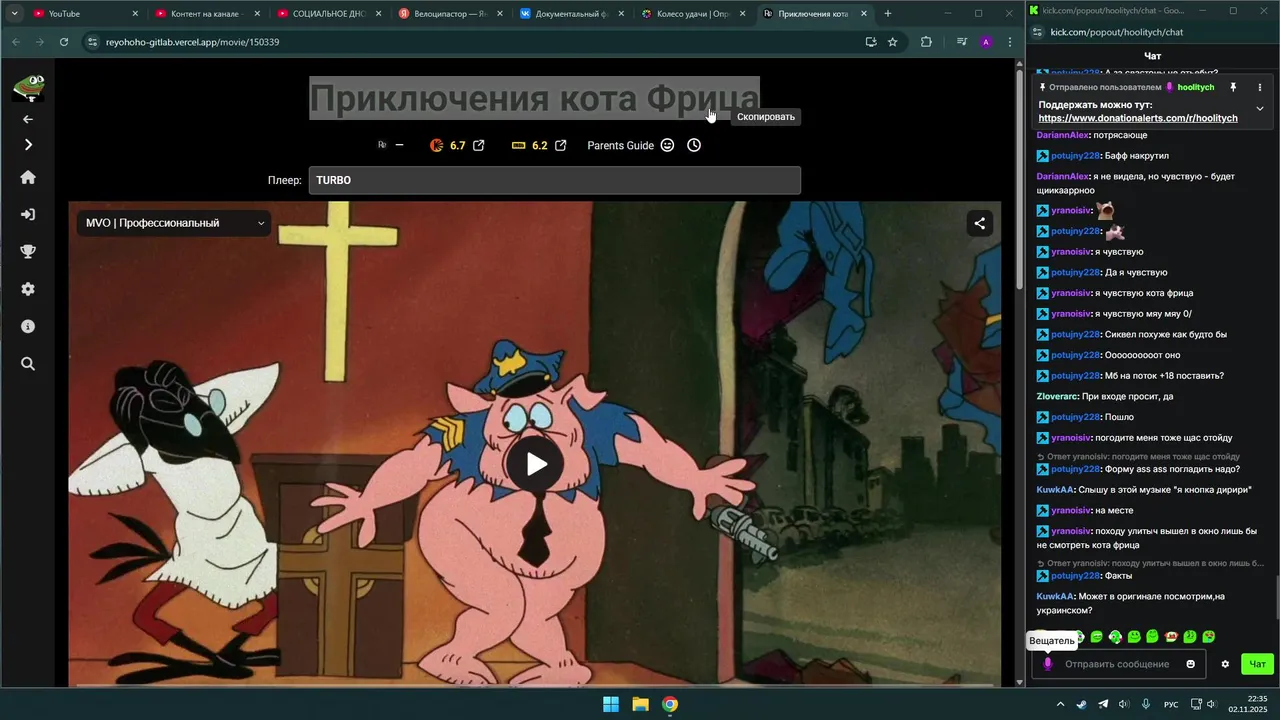Open Home from sidebar
Viewport: 1280px width, 720px height.
click(x=28, y=177)
